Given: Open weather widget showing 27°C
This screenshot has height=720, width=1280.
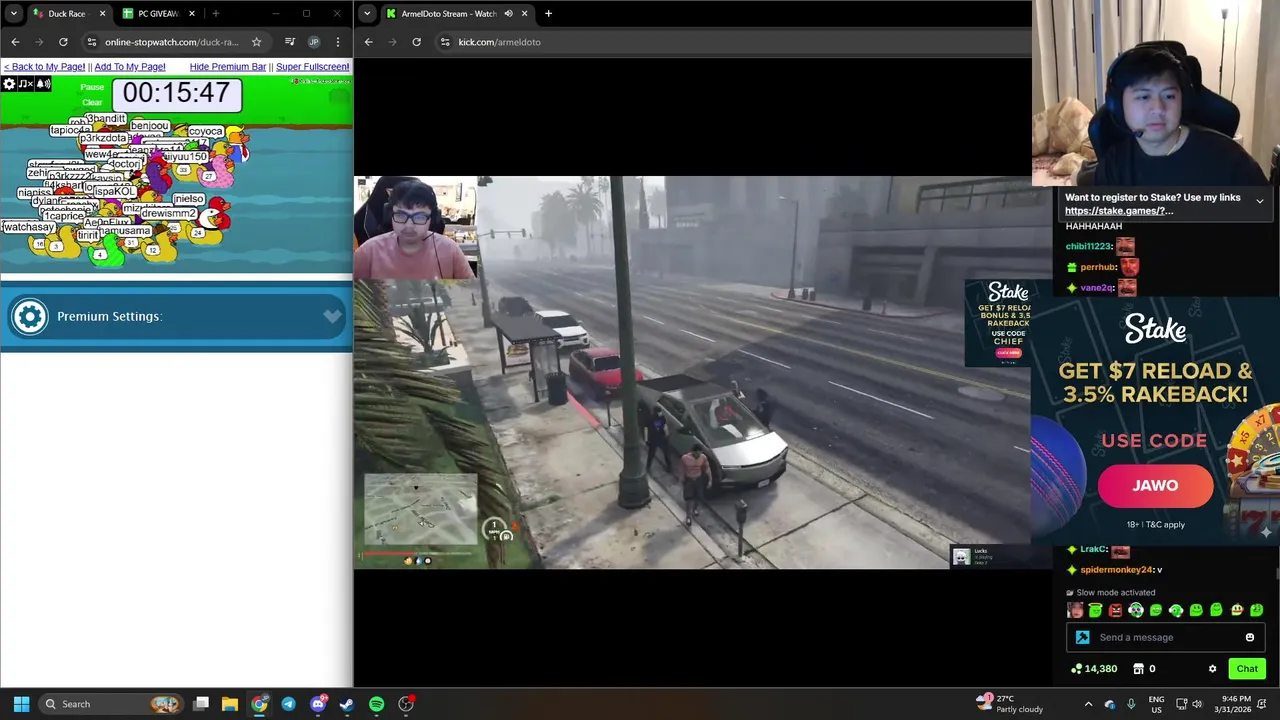Looking at the screenshot, I should [1010, 704].
